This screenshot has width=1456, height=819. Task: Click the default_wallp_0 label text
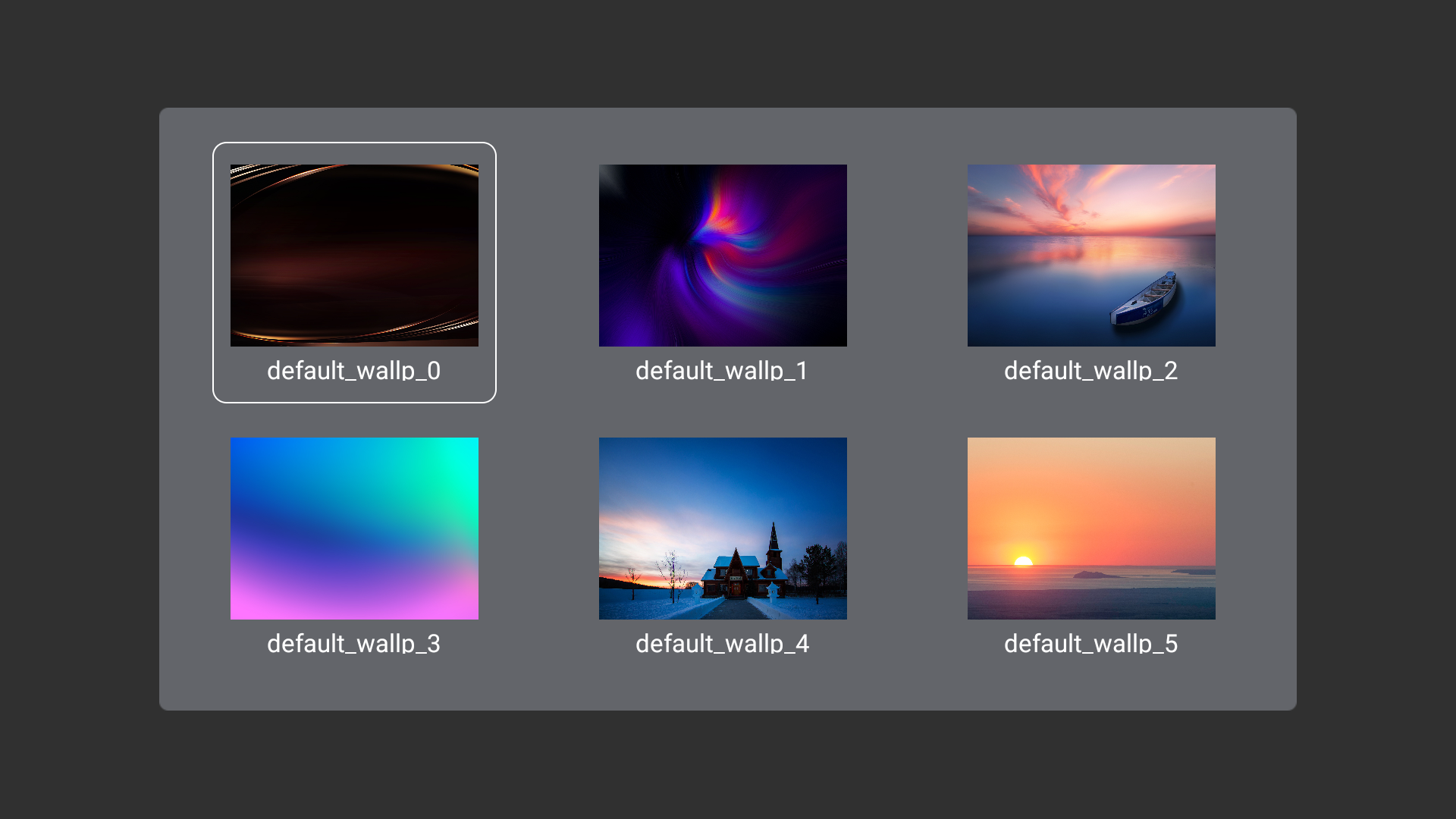(x=353, y=371)
